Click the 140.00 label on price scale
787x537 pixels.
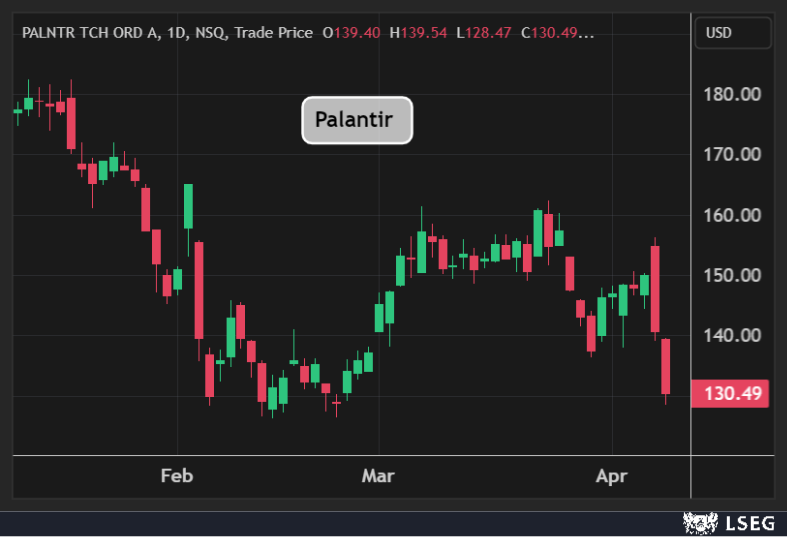pyautogui.click(x=734, y=335)
